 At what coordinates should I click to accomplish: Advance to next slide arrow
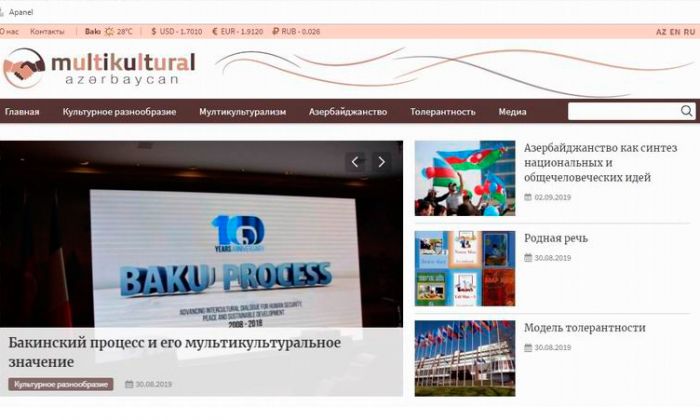click(382, 161)
